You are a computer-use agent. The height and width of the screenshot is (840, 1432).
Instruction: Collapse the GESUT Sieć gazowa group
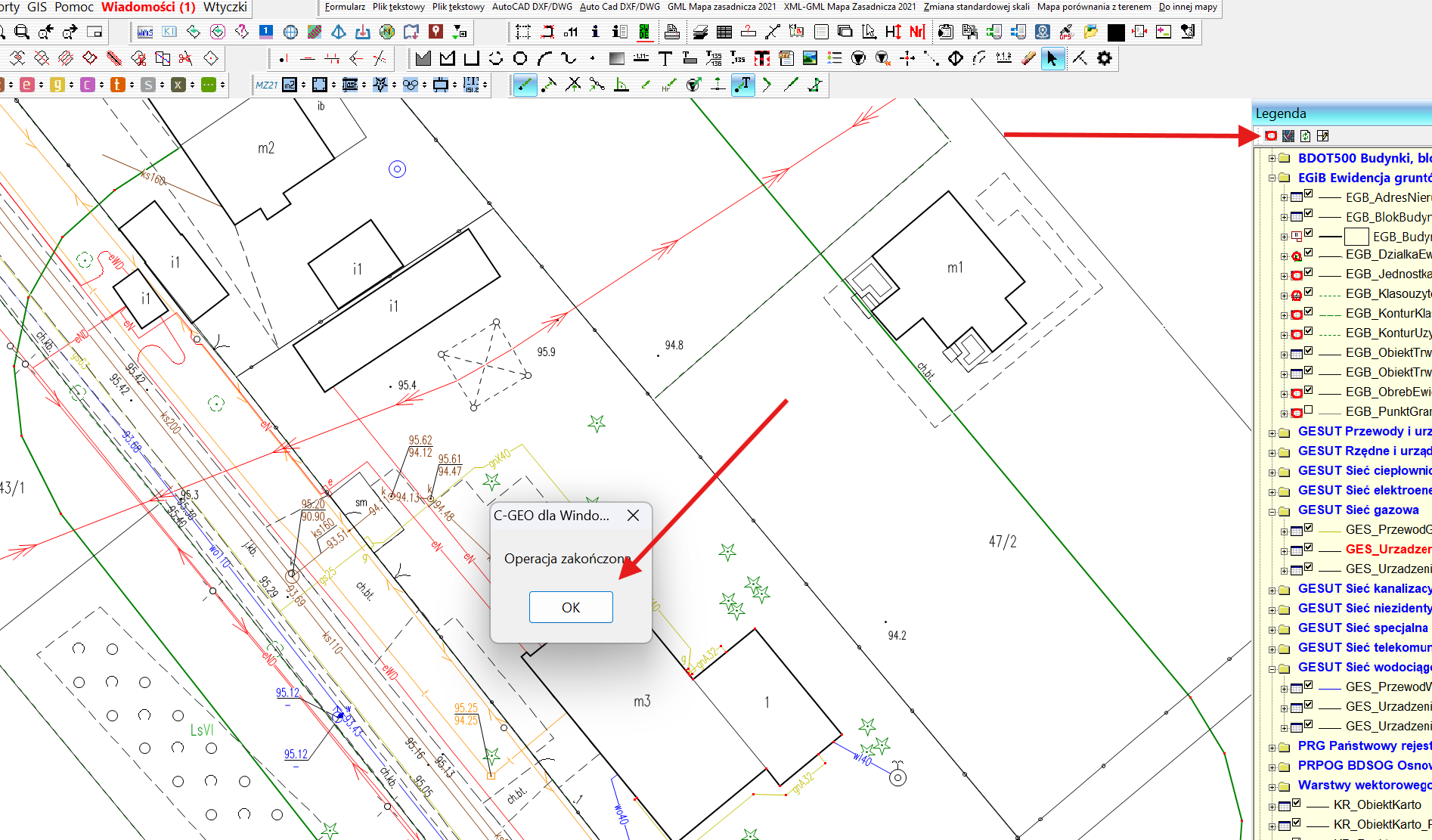point(1272,512)
